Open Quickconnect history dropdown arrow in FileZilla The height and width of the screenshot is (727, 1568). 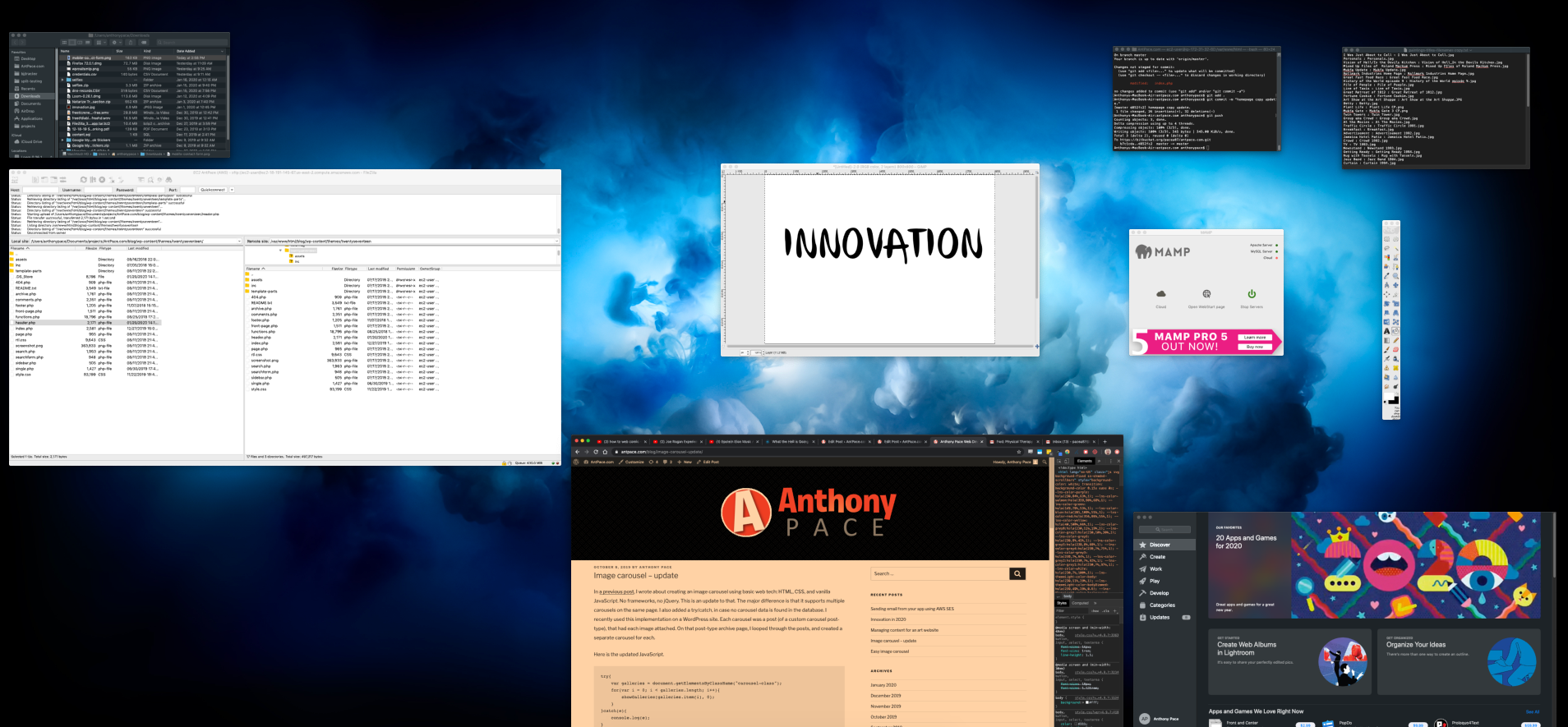pyautogui.click(x=232, y=190)
